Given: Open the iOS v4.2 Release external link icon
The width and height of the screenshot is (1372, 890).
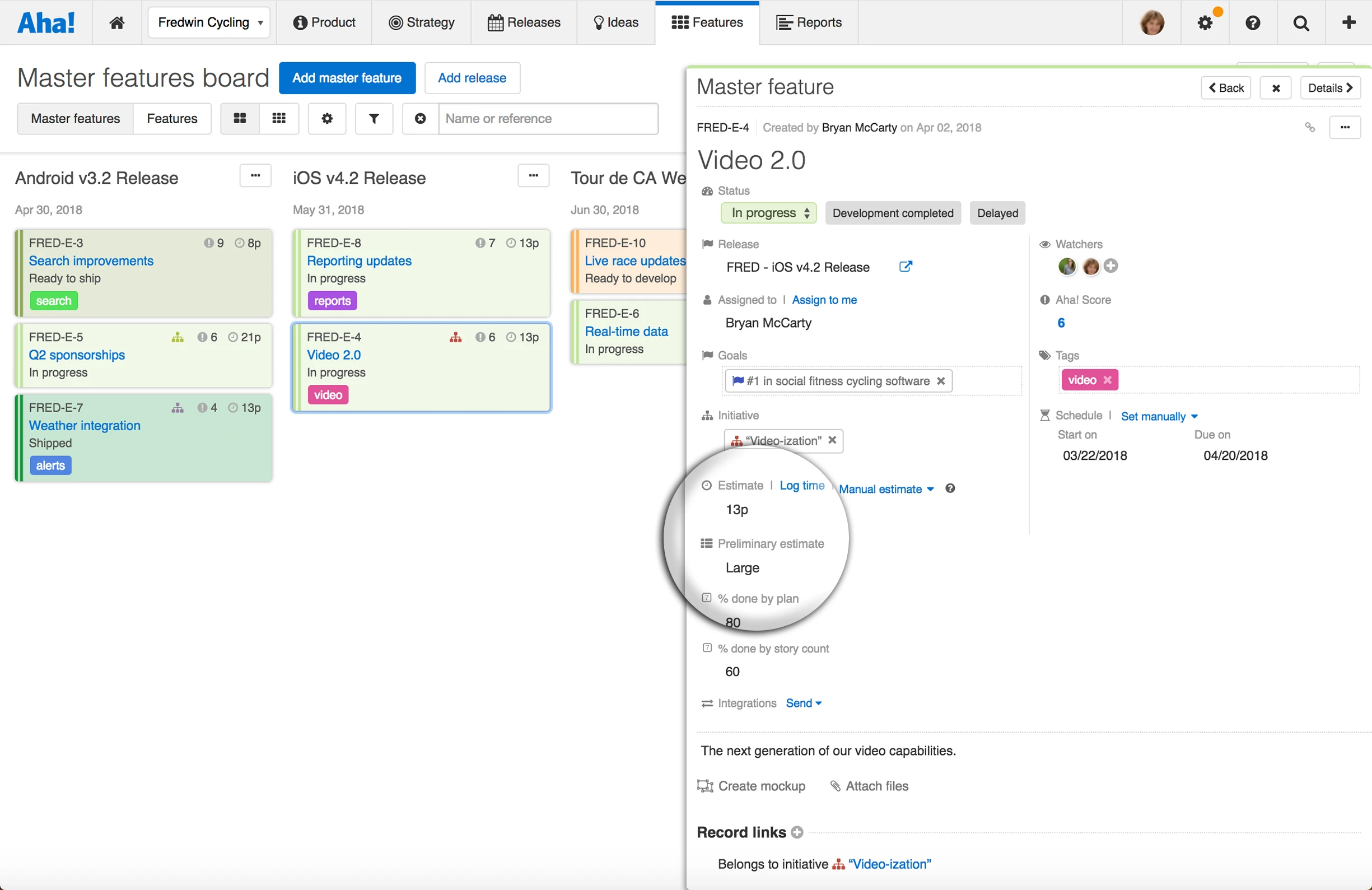Looking at the screenshot, I should pyautogui.click(x=905, y=267).
